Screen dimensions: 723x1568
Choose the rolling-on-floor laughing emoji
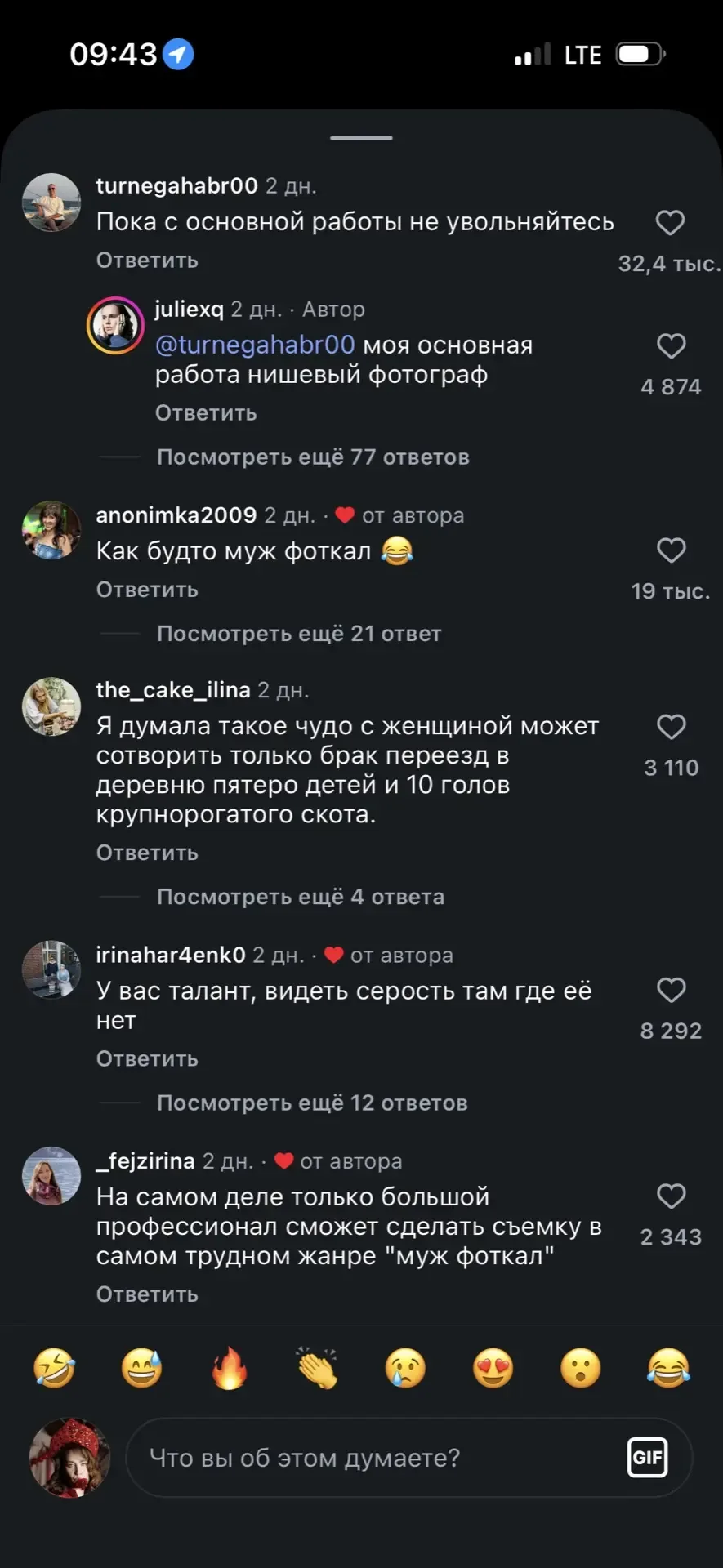point(54,1369)
